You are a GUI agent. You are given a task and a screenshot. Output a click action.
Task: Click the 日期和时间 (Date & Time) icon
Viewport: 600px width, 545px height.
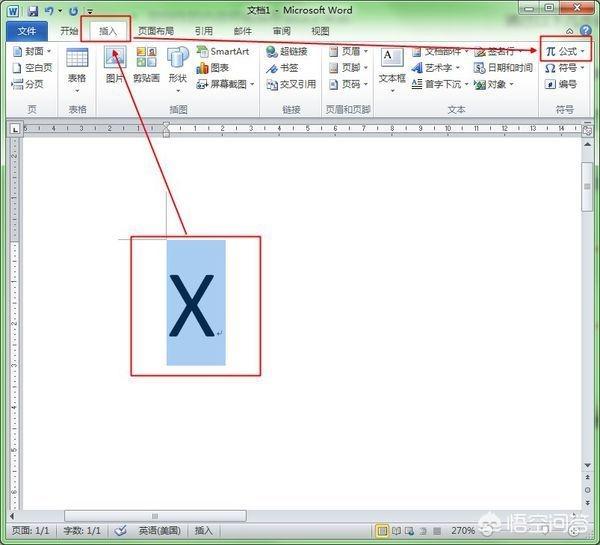click(479, 68)
